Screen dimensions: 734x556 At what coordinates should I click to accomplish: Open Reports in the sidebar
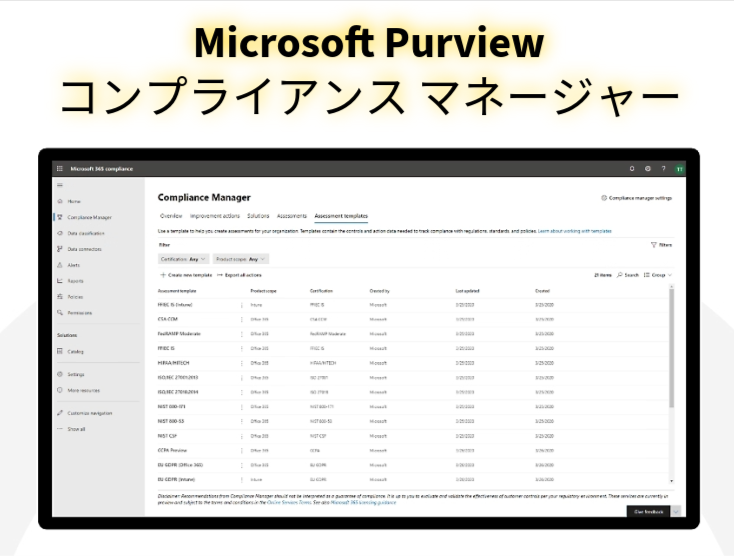click(75, 281)
